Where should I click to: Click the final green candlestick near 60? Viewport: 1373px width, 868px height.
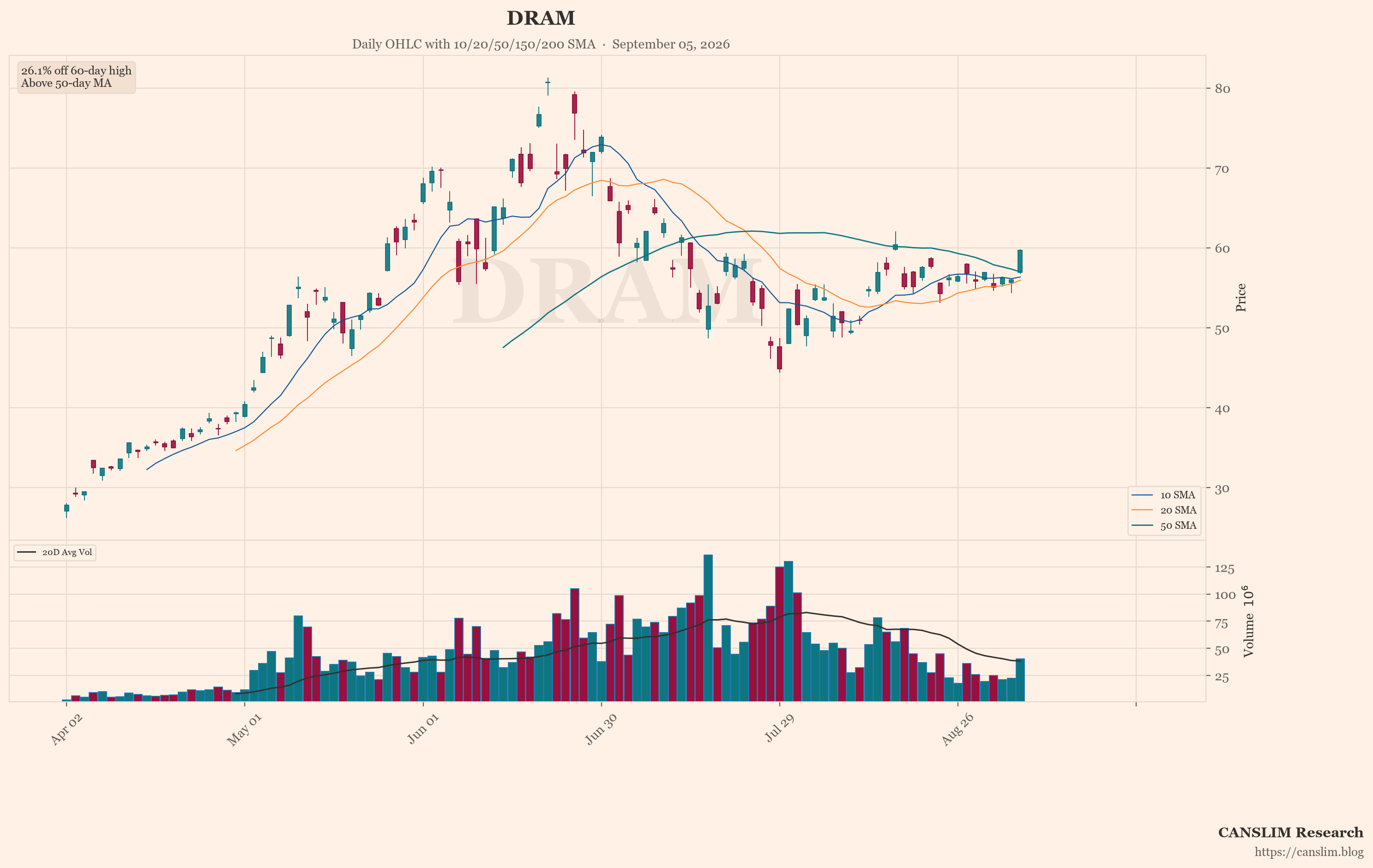pyautogui.click(x=1020, y=261)
